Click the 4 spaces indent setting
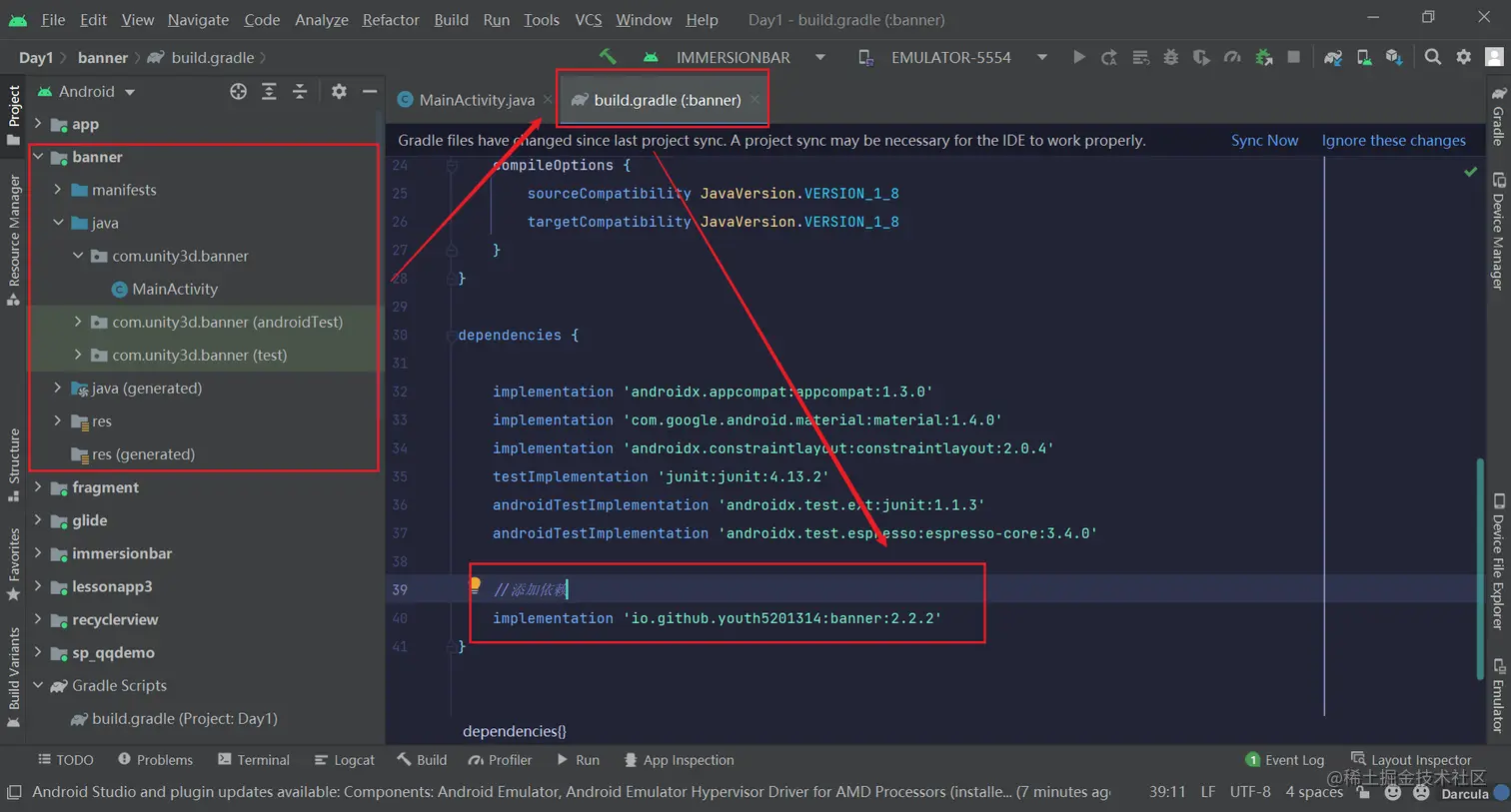 pos(1314,792)
